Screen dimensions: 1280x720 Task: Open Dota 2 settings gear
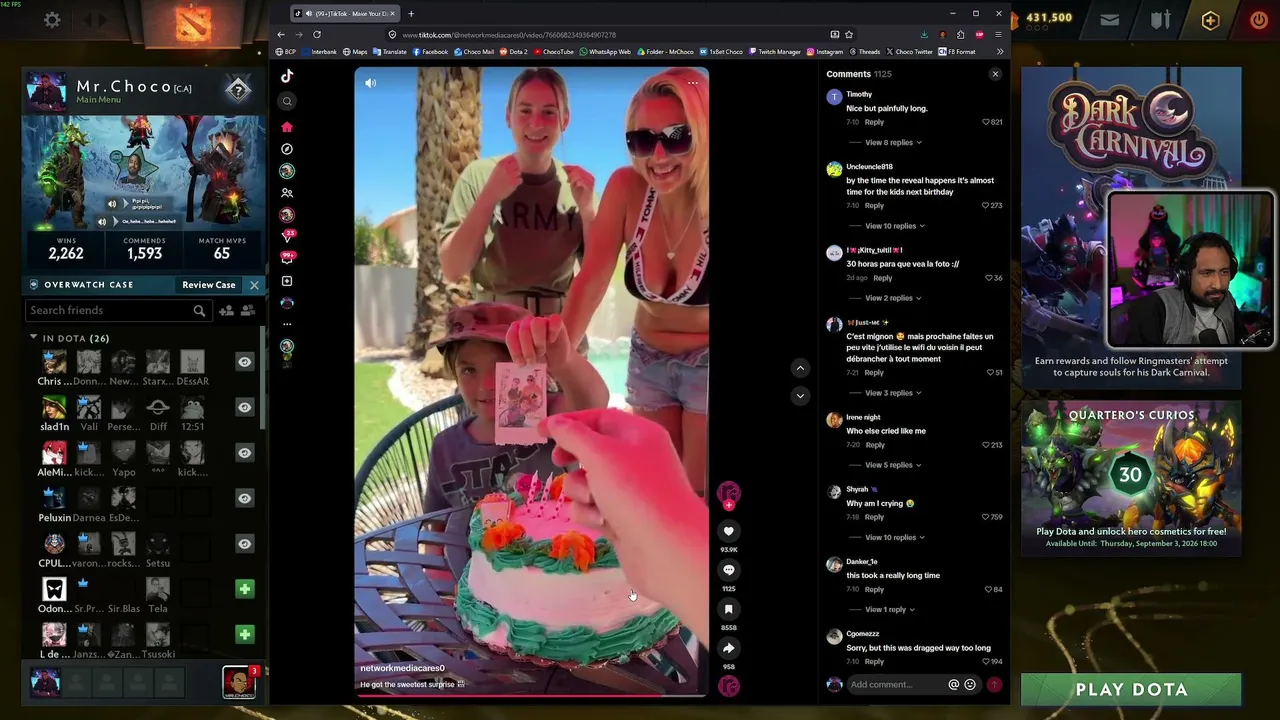coord(52,20)
